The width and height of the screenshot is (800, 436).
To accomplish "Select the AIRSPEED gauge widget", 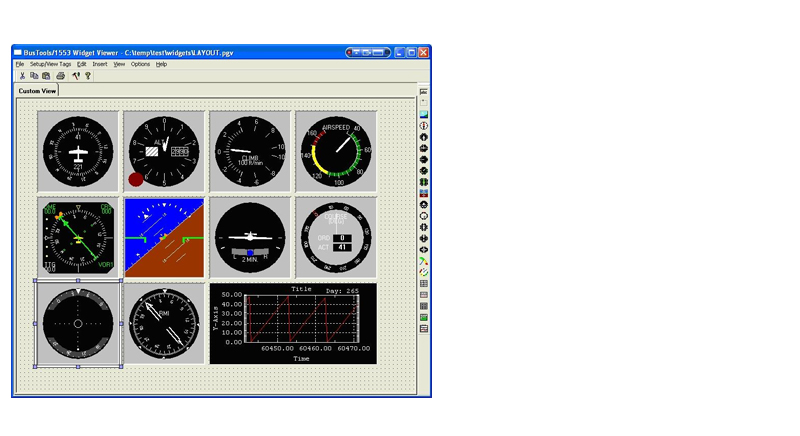I will tap(336, 151).
